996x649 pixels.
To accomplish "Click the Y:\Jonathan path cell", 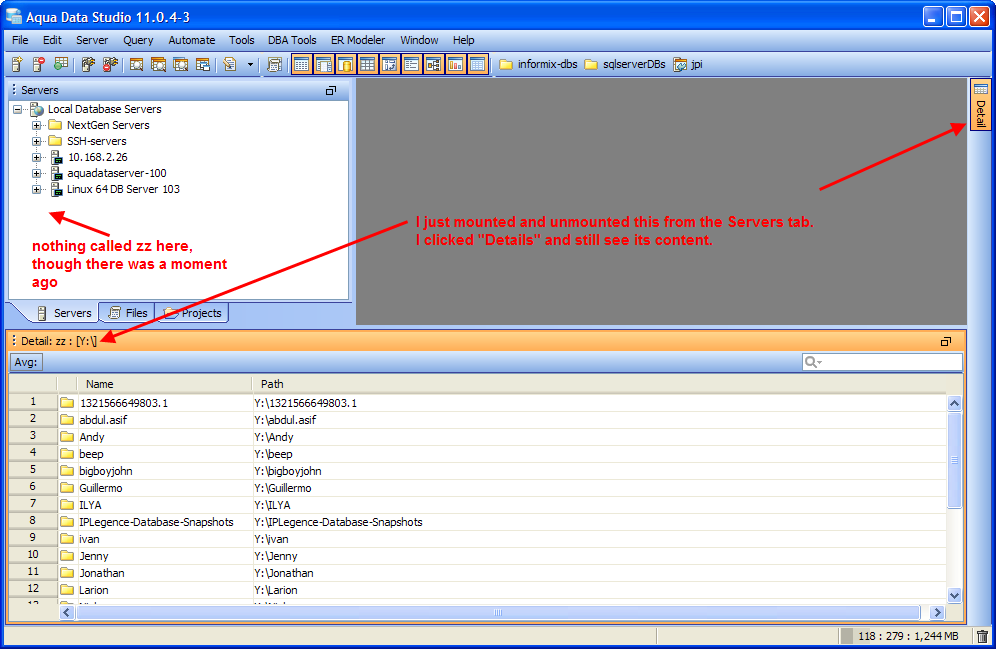I will [x=600, y=573].
